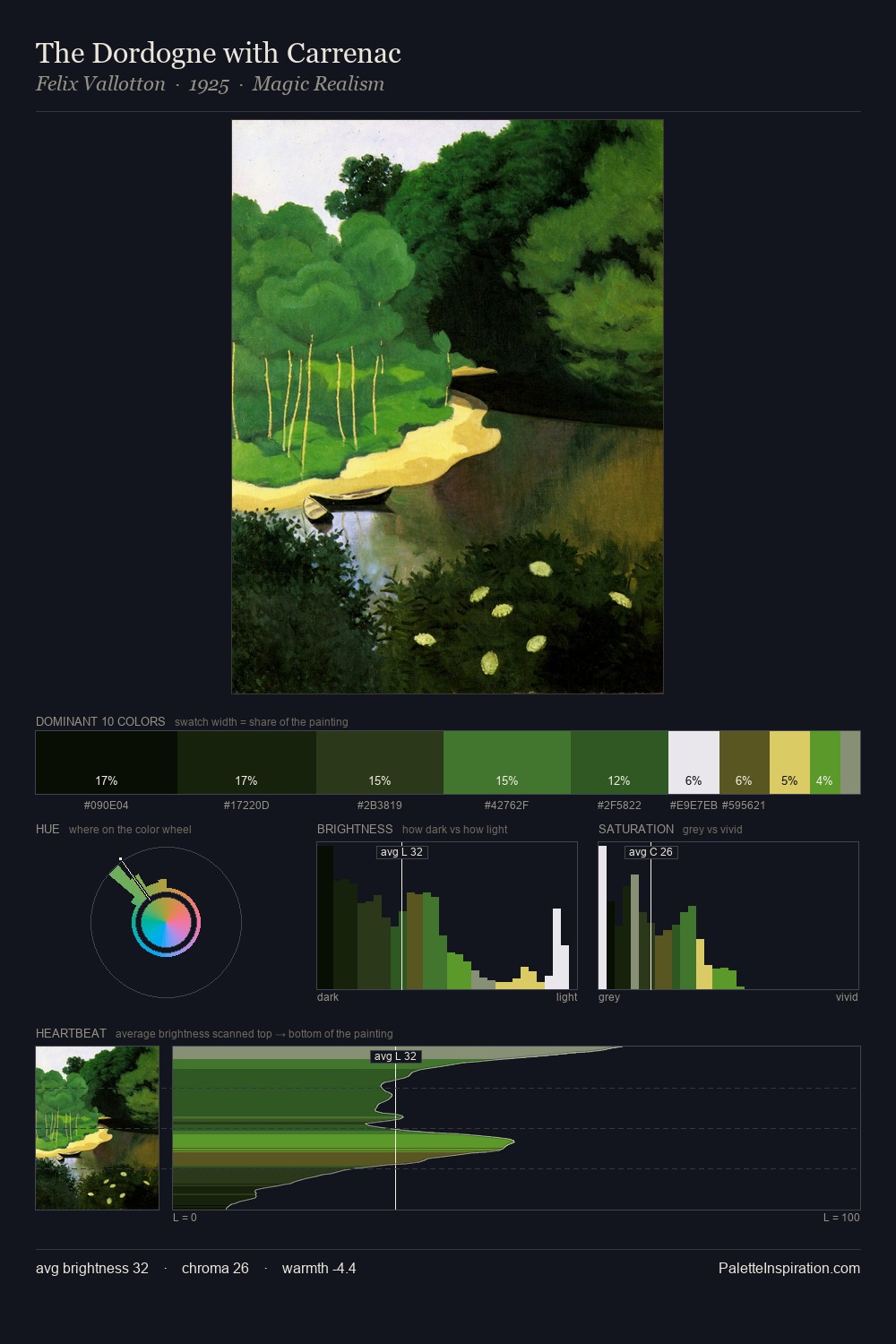
Task: Click the #E9E7EB hex label
Action: tap(694, 806)
